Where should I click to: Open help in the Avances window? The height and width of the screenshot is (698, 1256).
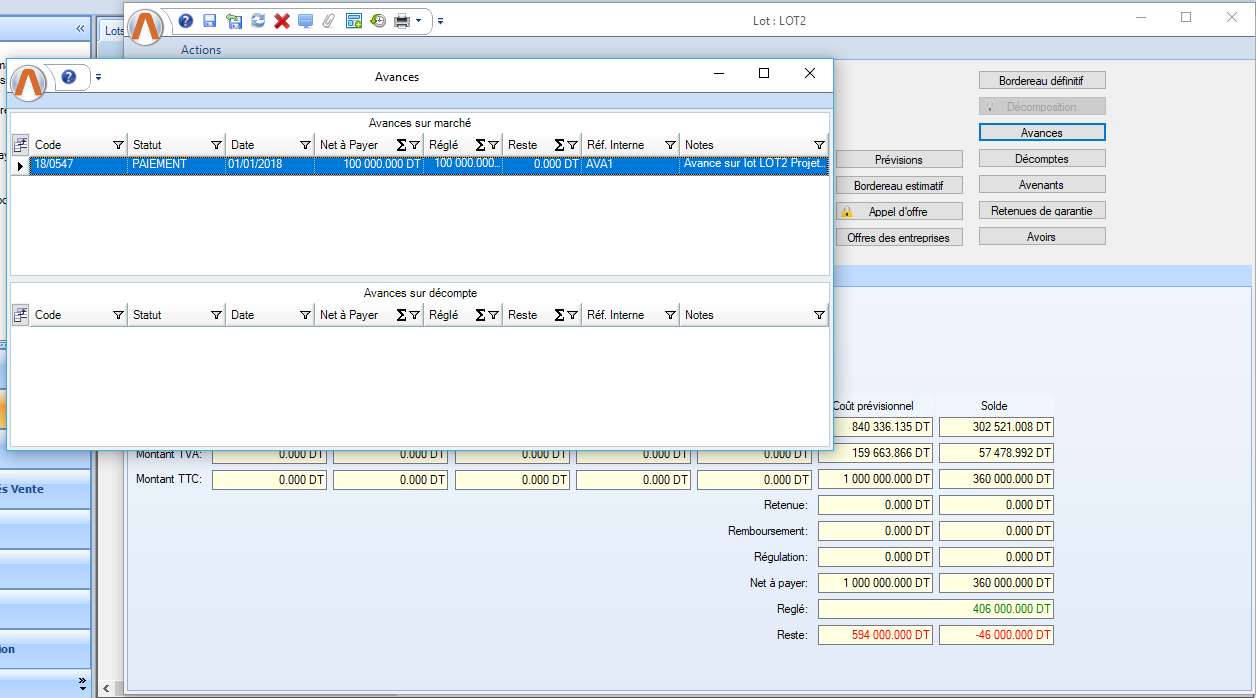pyautogui.click(x=69, y=77)
